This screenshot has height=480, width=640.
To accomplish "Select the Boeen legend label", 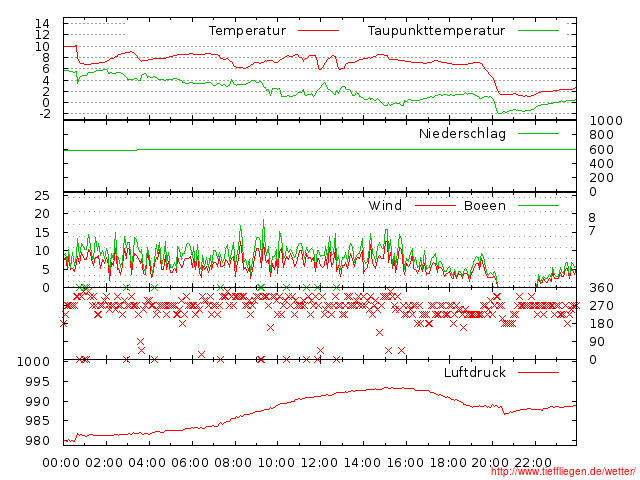I will coord(484,205).
